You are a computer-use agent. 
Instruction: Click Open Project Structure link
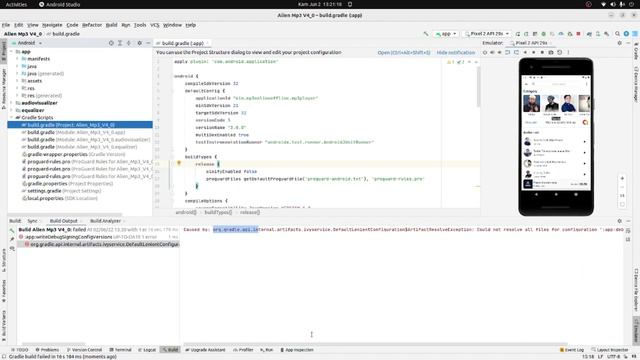[x=404, y=53]
